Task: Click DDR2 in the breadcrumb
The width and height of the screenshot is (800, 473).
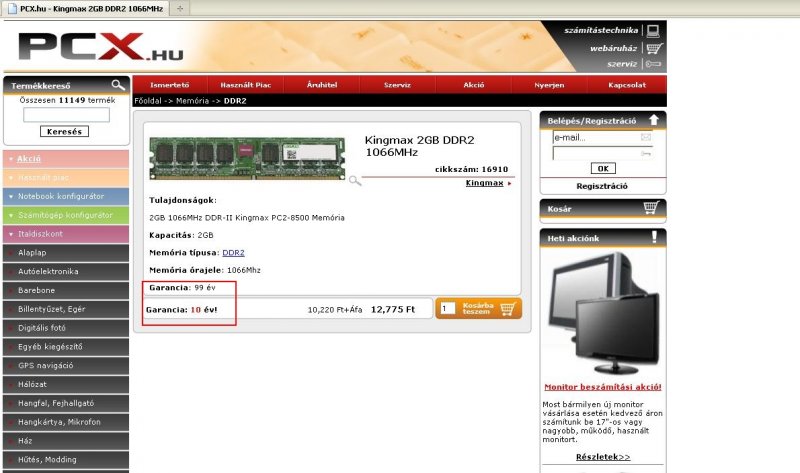Action: 235,101
